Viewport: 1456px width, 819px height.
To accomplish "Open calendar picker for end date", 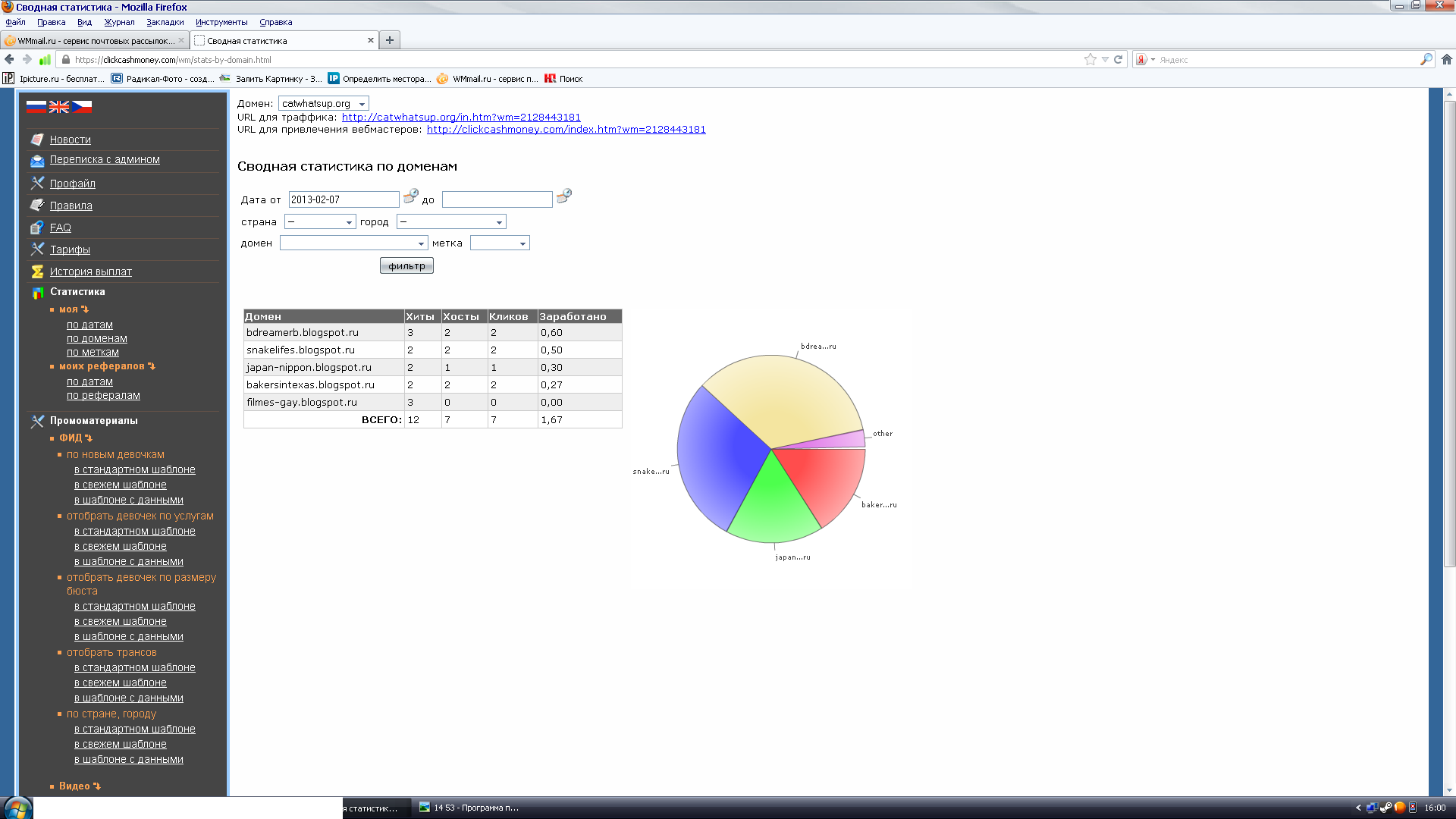I will click(x=564, y=196).
